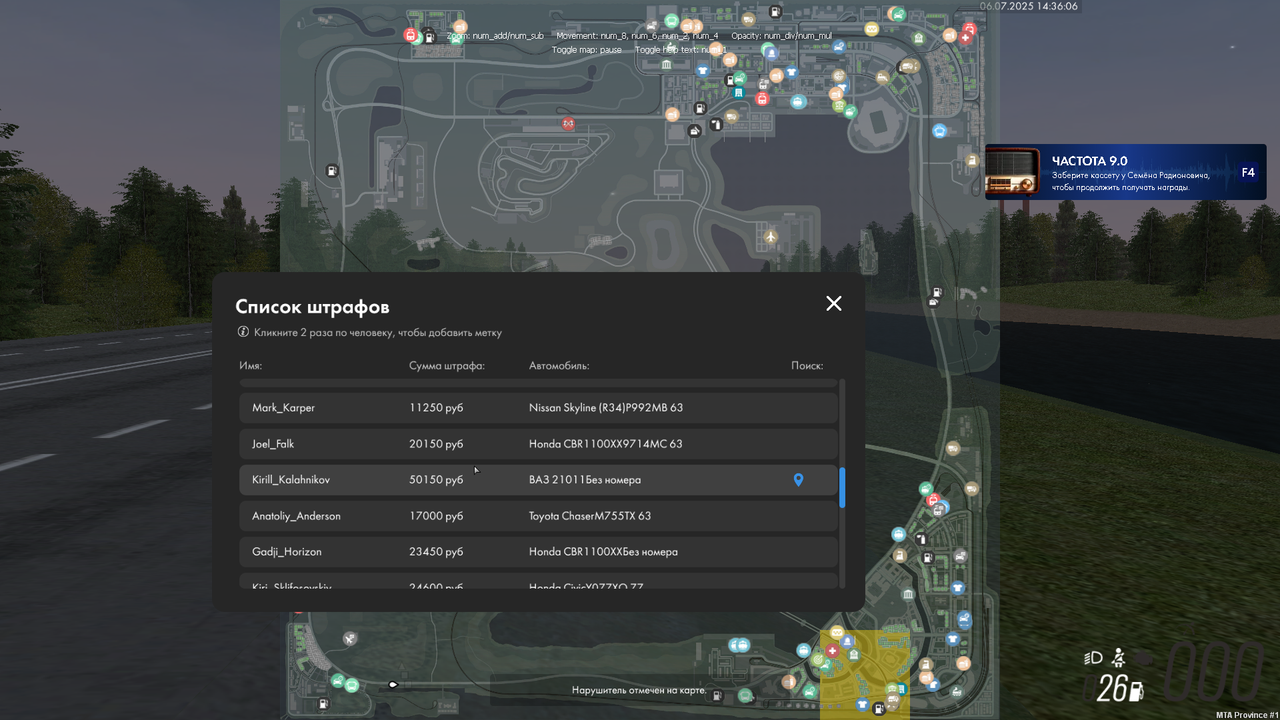1280x720 pixels.
Task: Click the blue map pin for Kirill_Kalahnikov
Action: tap(798, 480)
